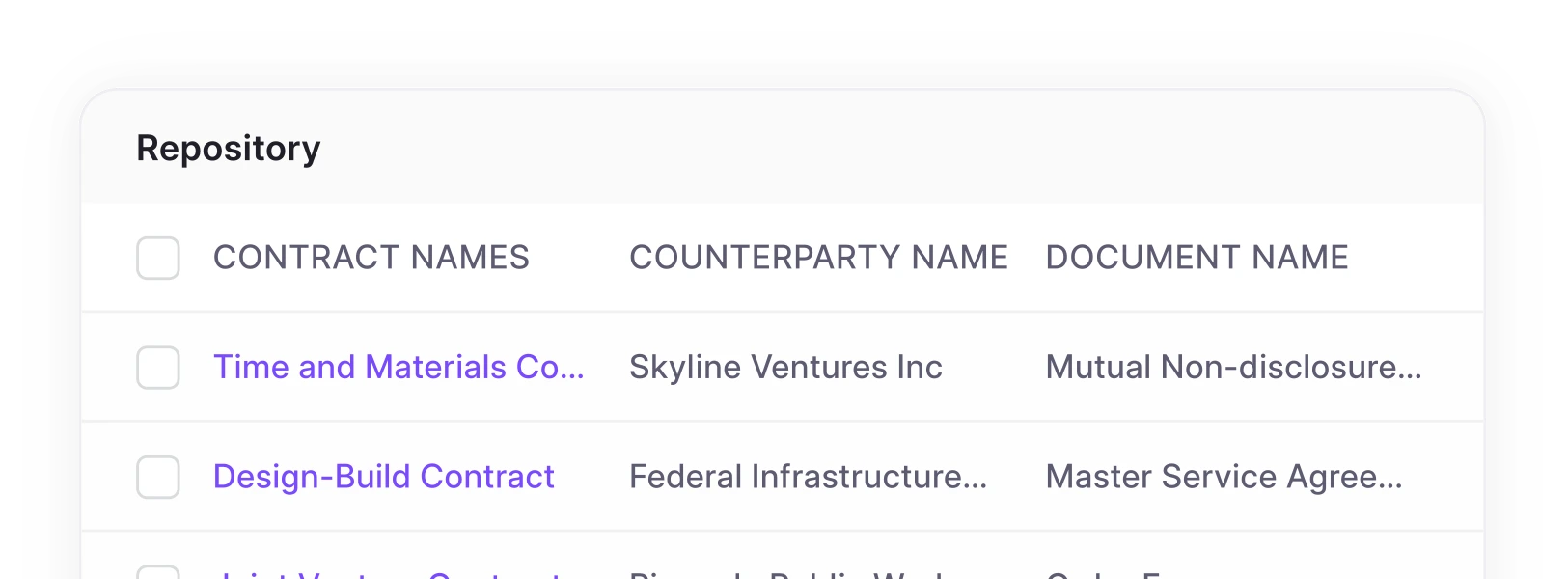Click the Federal Infrastructure... counterparty cell
The width and height of the screenshot is (1568, 579).
click(808, 477)
